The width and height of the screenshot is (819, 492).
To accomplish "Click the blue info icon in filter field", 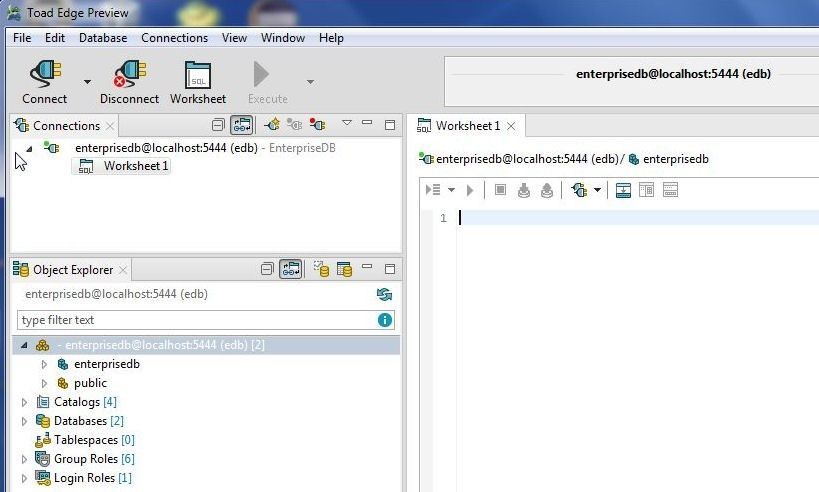I will click(x=385, y=320).
